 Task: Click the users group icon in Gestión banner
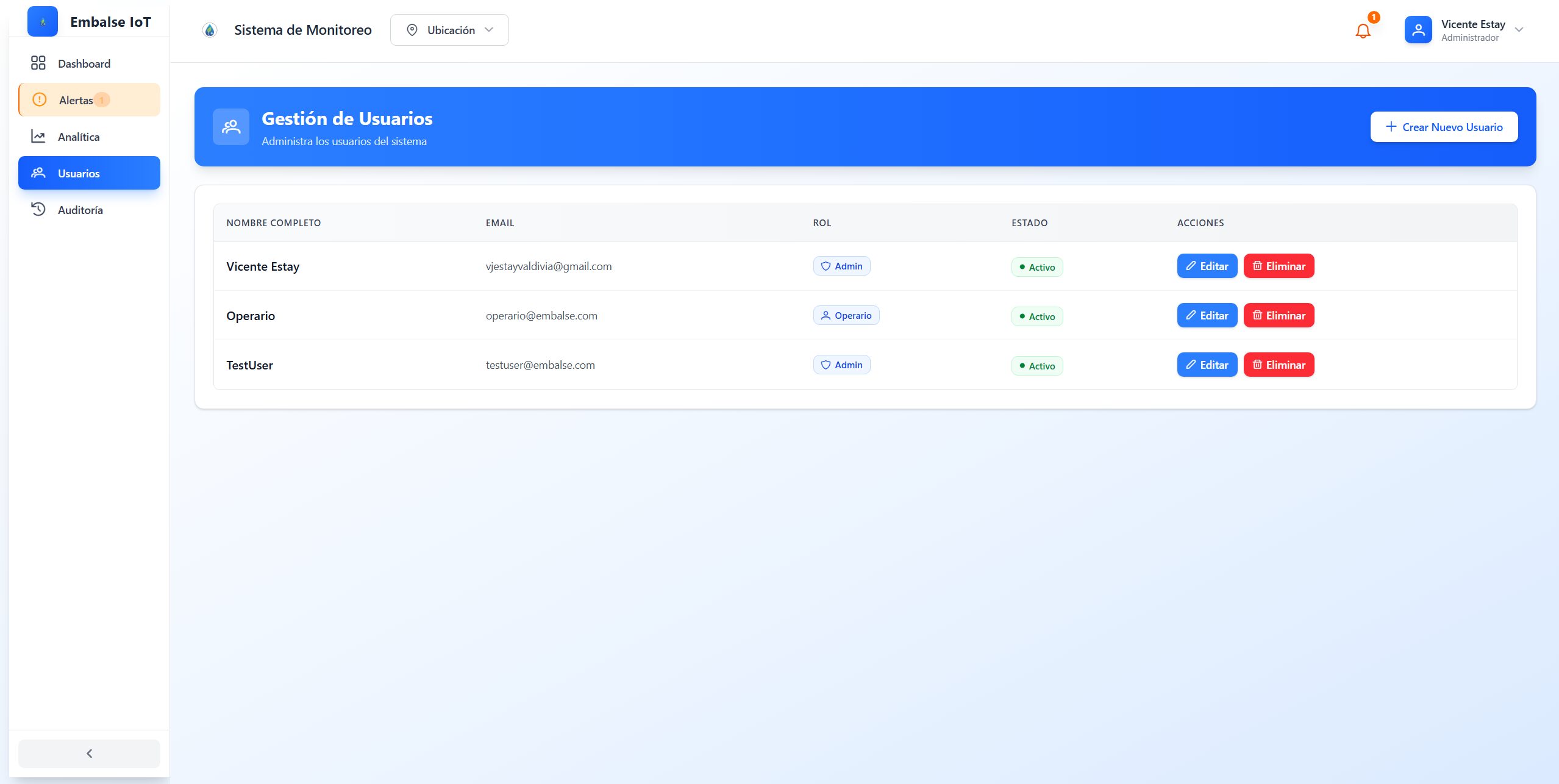(x=231, y=127)
